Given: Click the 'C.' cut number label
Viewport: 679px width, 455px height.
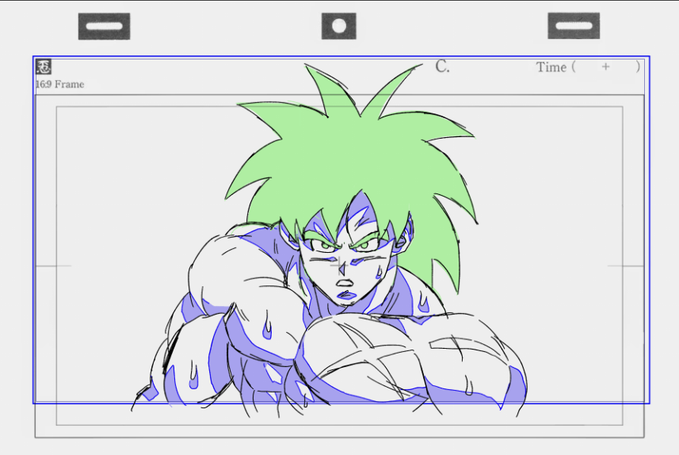Looking at the screenshot, I should 443,66.
